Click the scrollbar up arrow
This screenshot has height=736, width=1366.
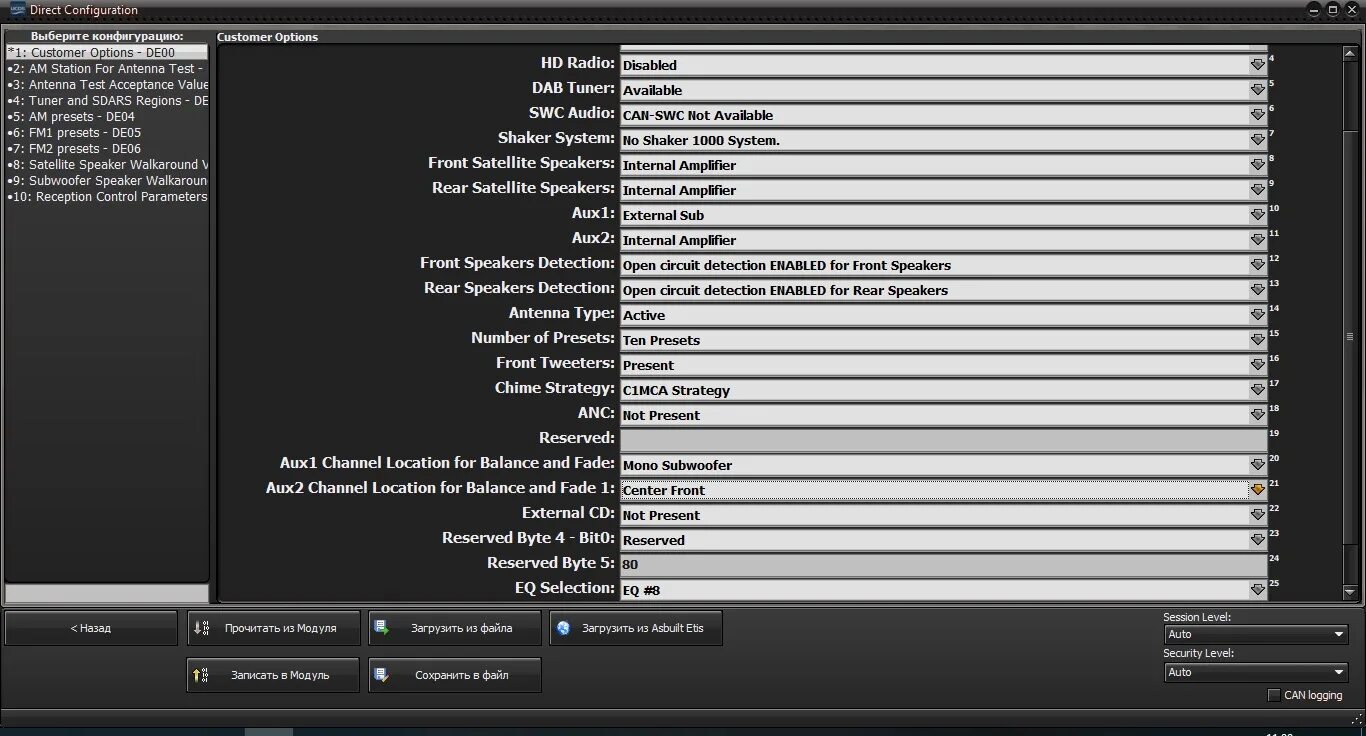click(1349, 53)
